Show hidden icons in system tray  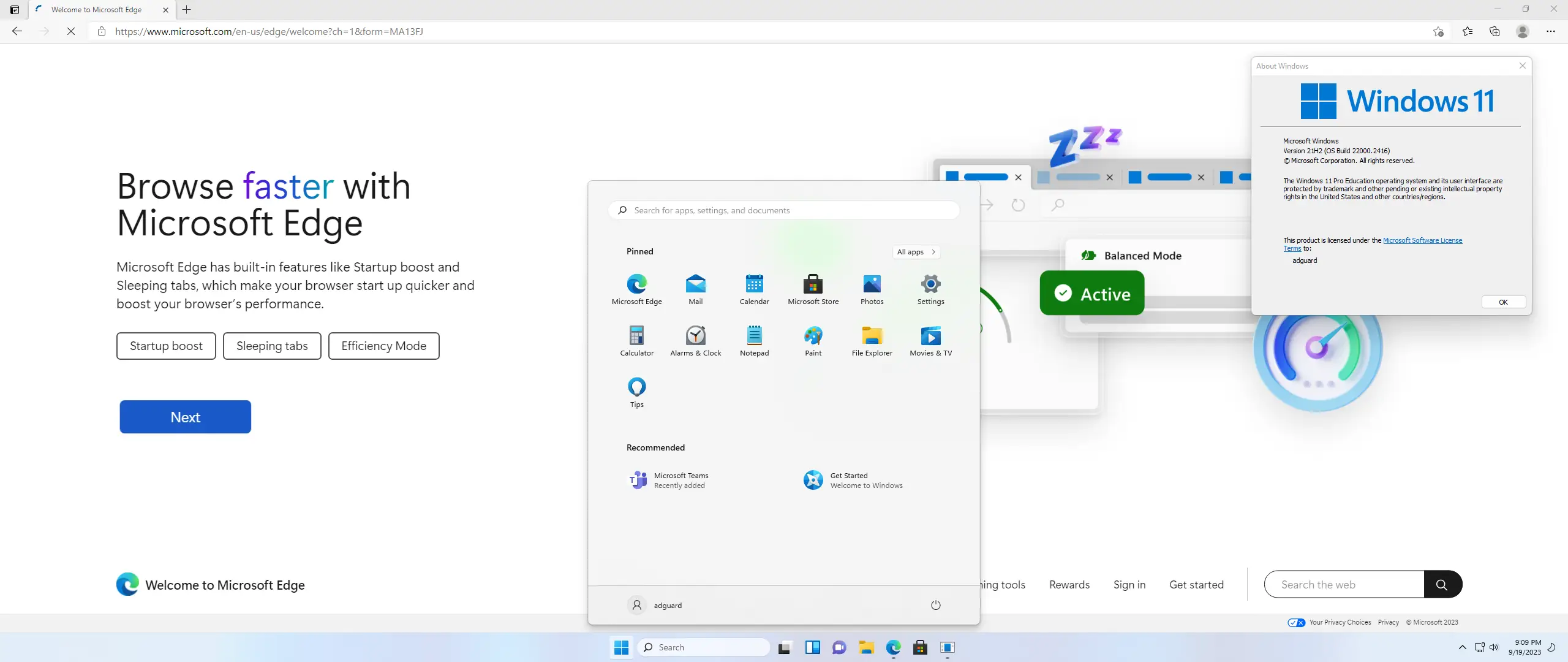(x=1462, y=647)
